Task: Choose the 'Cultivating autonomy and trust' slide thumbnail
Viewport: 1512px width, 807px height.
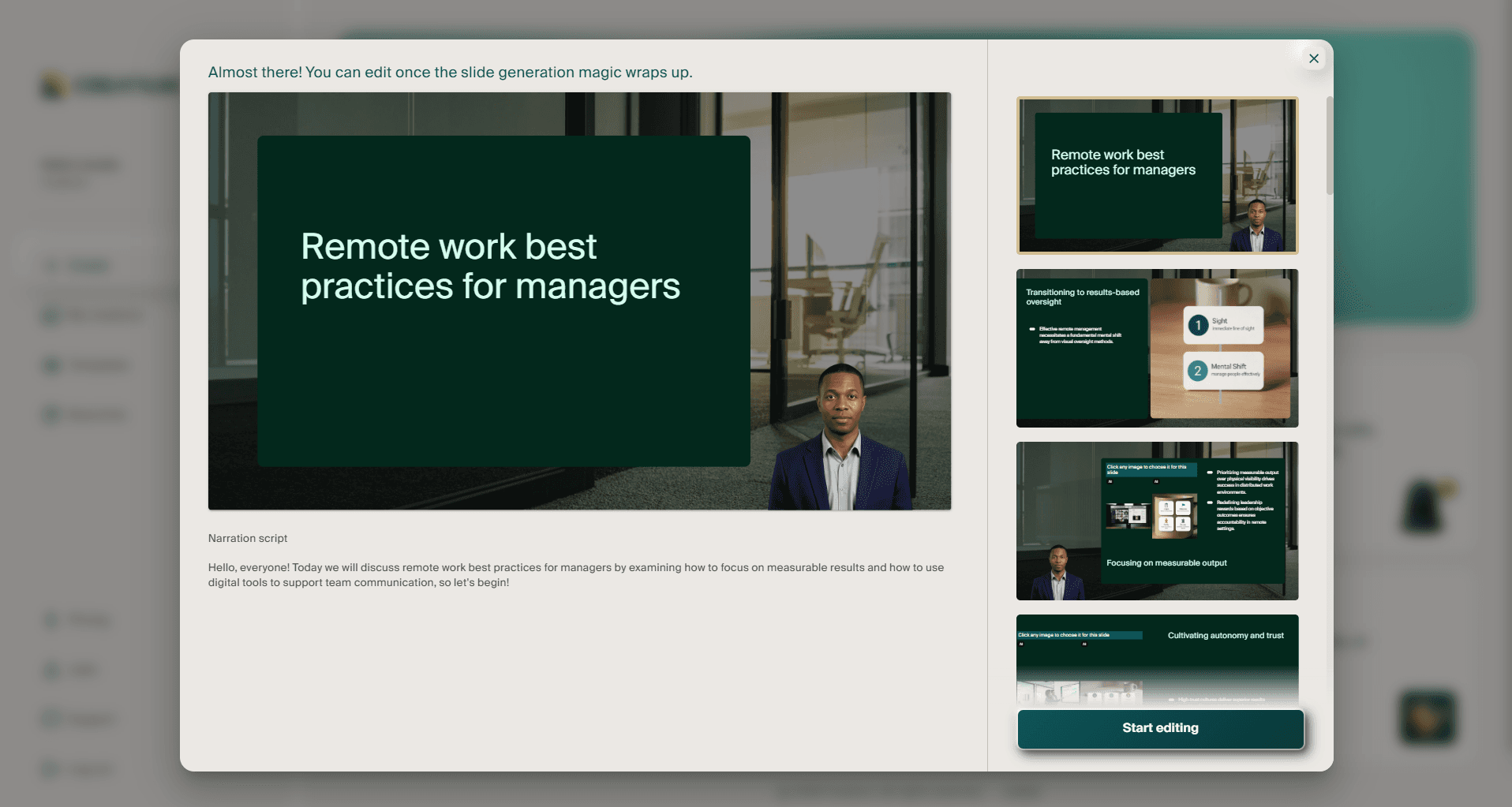Action: coord(1157,659)
